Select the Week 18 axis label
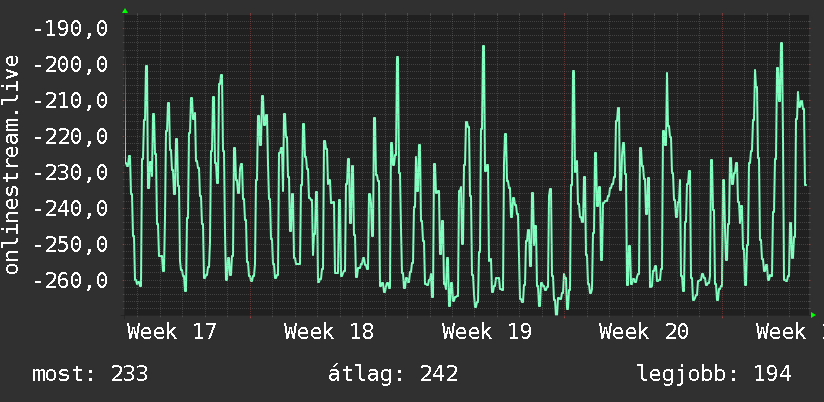 (329, 332)
